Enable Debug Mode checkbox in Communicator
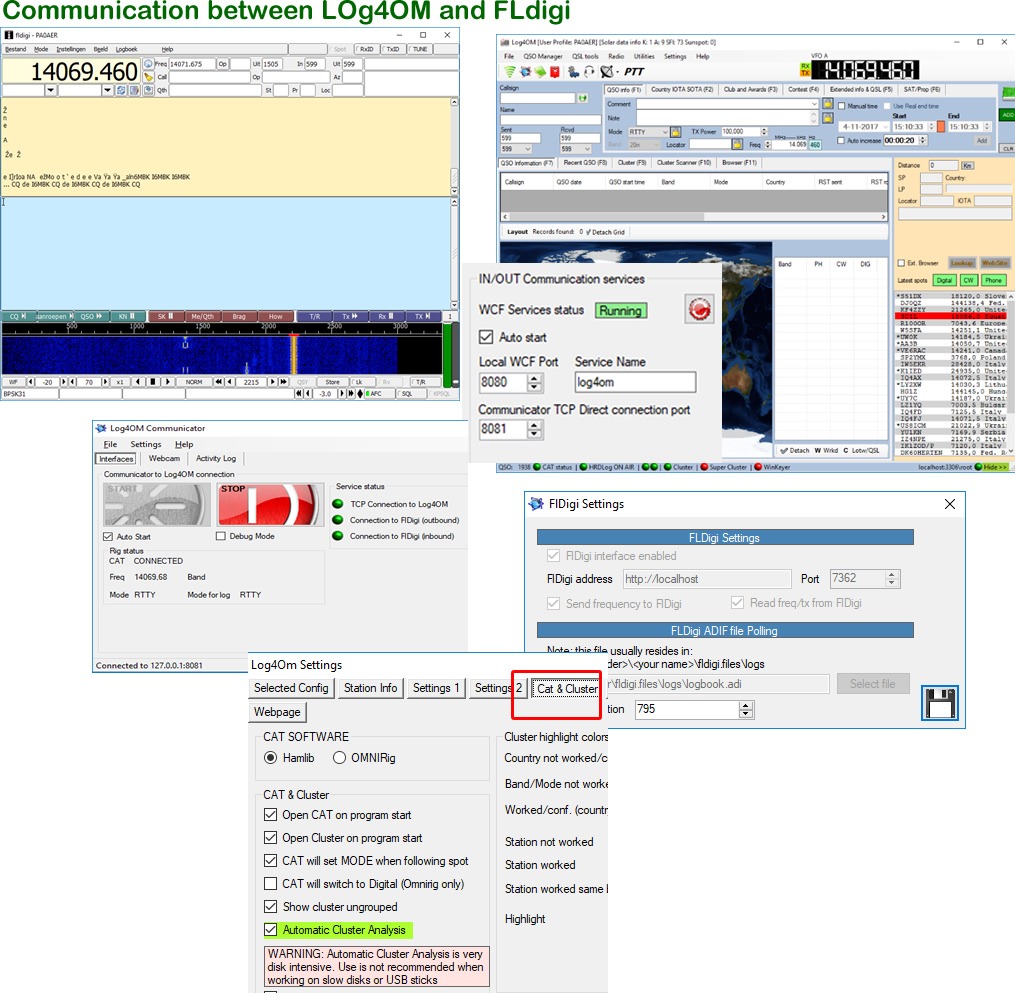This screenshot has width=1015, height=993. tap(221, 536)
